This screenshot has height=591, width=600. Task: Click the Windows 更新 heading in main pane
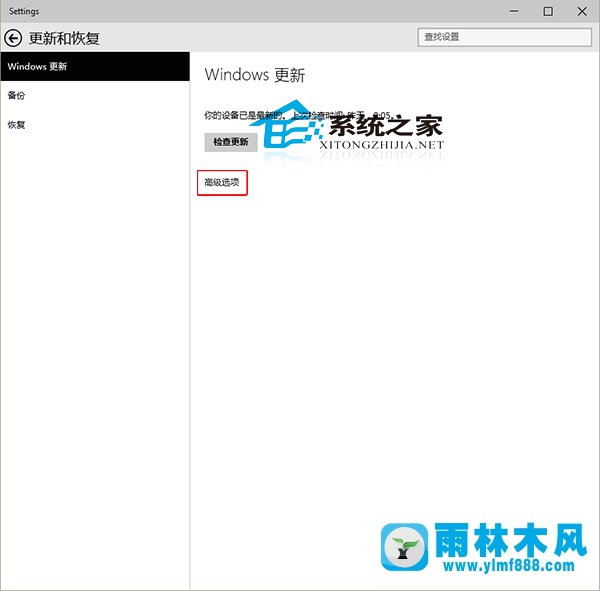click(x=255, y=75)
